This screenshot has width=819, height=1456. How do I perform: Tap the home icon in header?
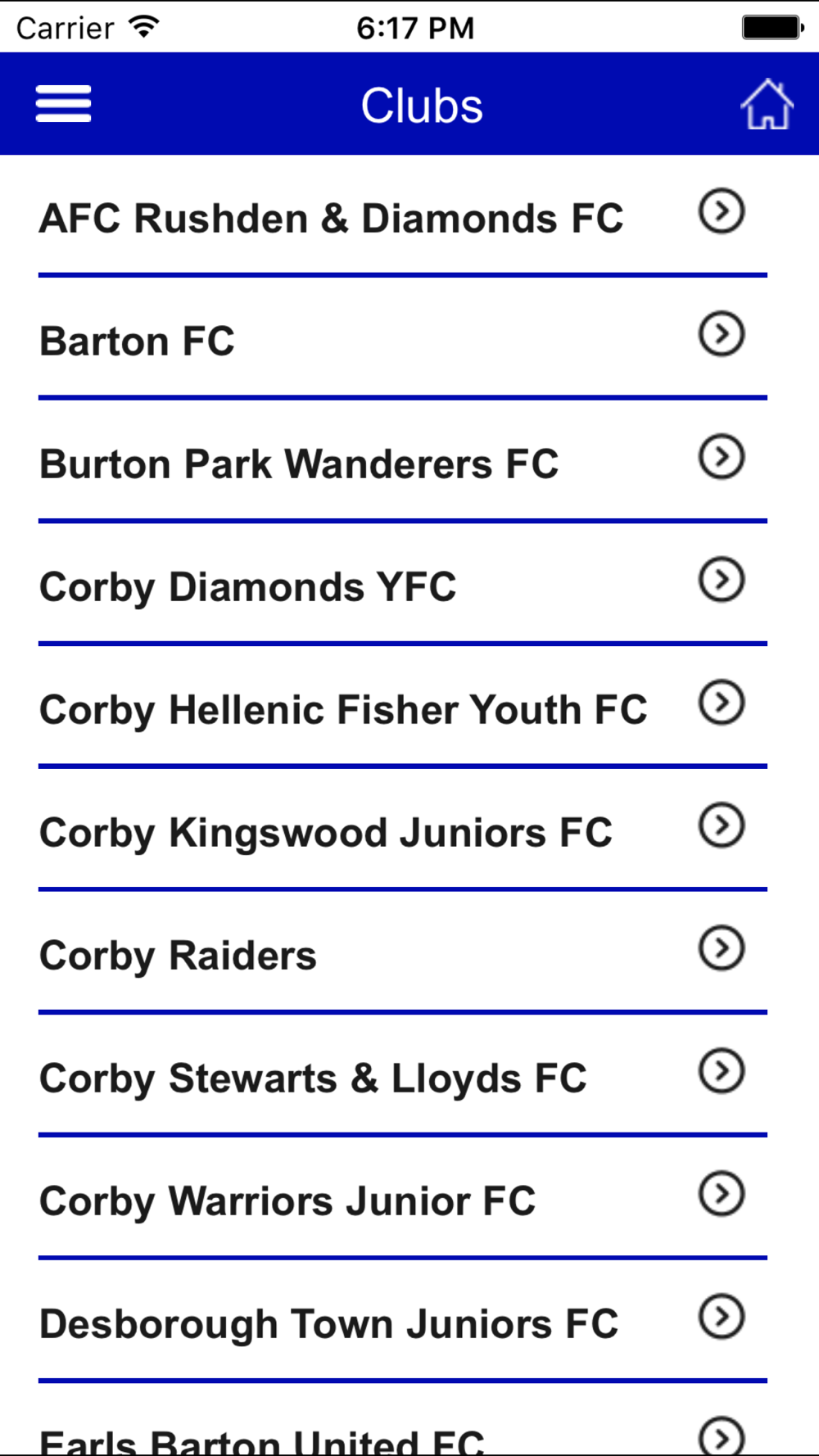point(767,105)
